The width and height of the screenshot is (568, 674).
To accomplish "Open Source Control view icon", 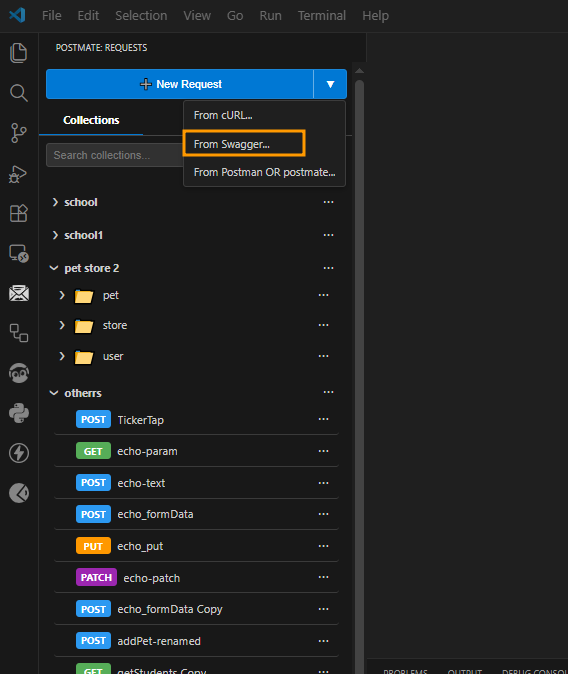I will tap(18, 133).
